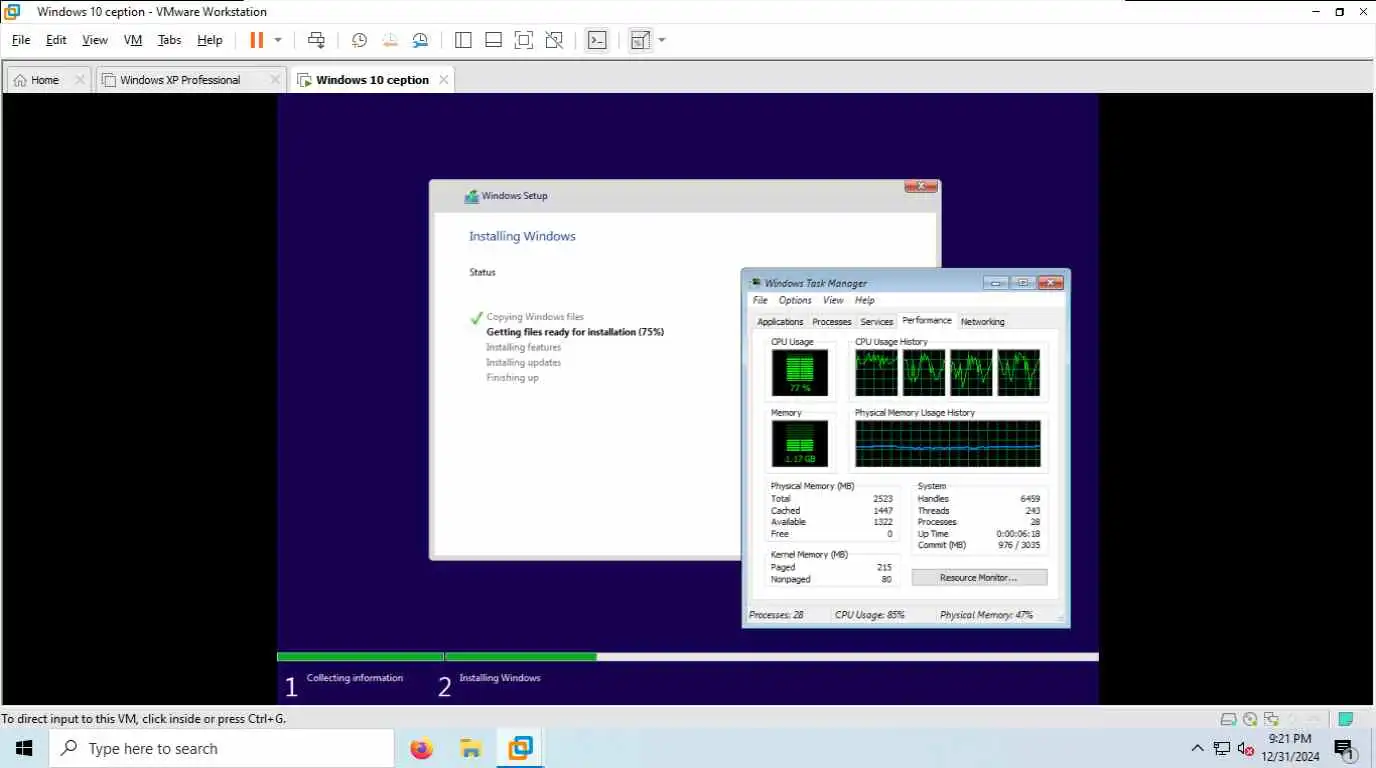Close the Windows Setup dialog
This screenshot has width=1376, height=768.
click(921, 187)
